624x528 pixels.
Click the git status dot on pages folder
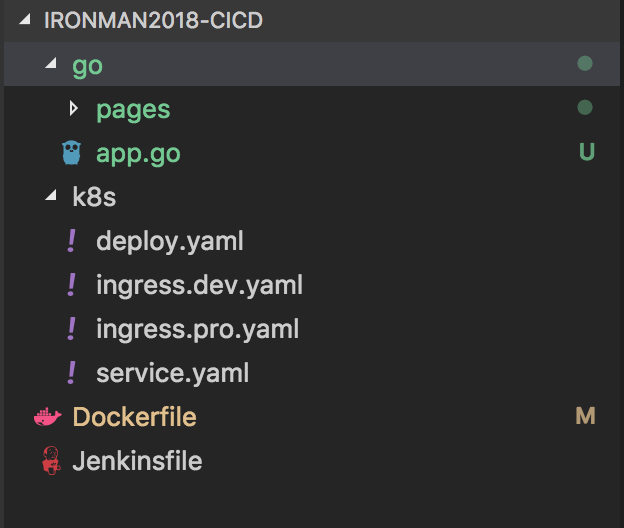pos(586,108)
